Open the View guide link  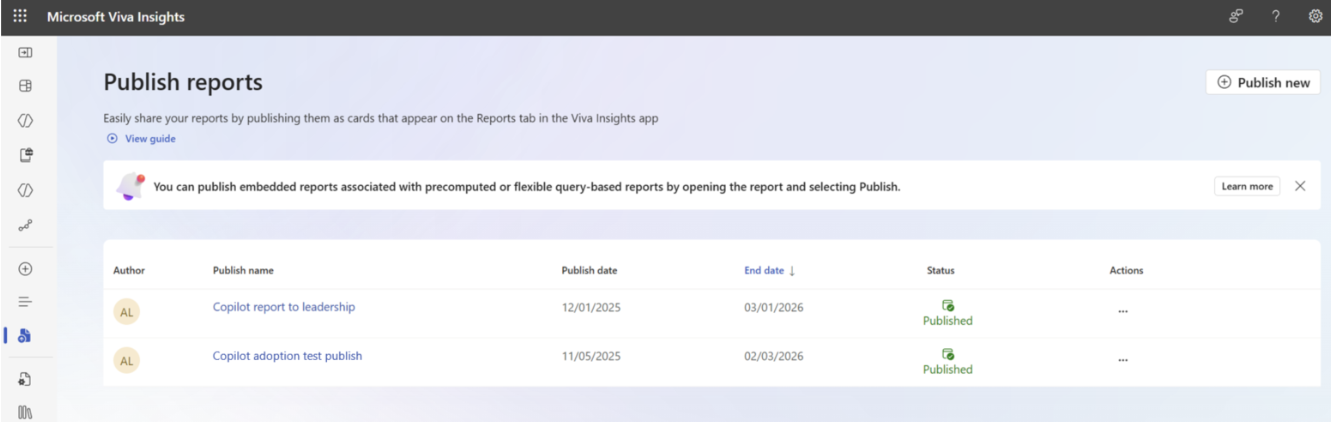coord(141,139)
